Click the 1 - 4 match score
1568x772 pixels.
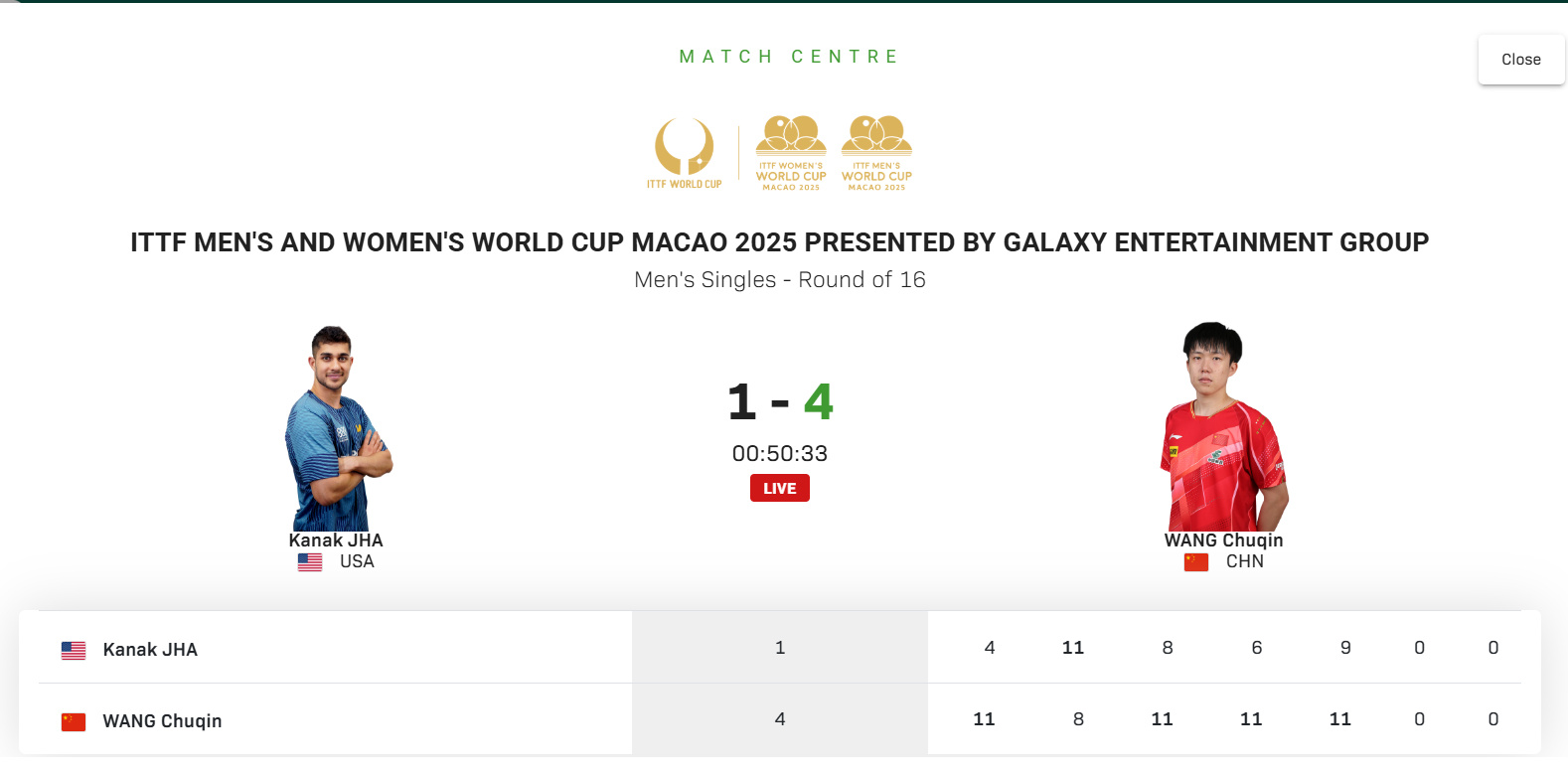780,402
